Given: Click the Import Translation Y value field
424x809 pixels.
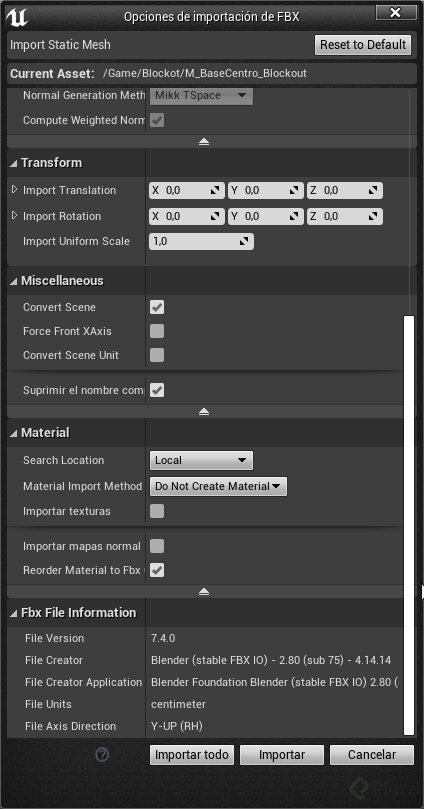Looking at the screenshot, I should pos(266,190).
